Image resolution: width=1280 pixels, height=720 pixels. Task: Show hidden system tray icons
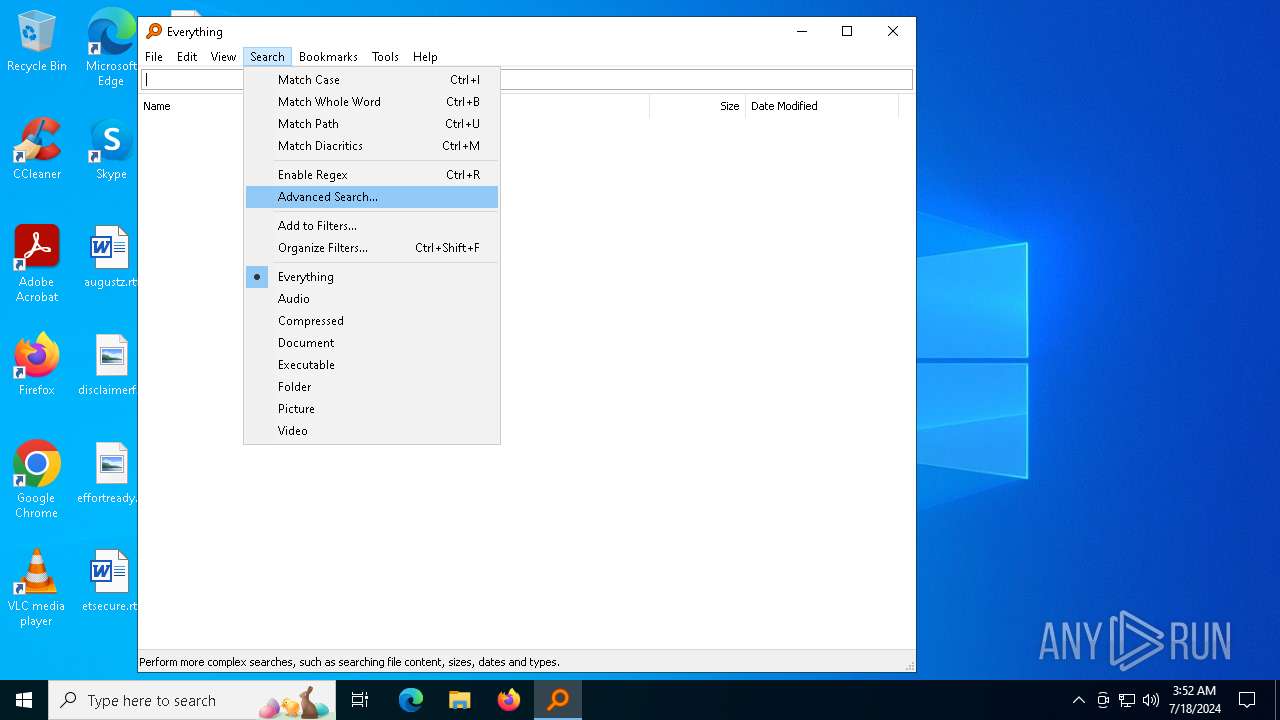[1078, 700]
